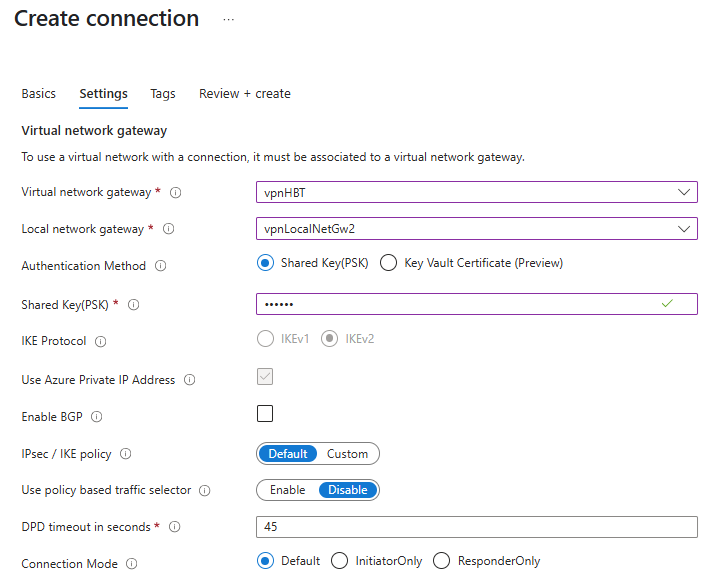Click info icon next to Virtual network gateway

tap(176, 192)
